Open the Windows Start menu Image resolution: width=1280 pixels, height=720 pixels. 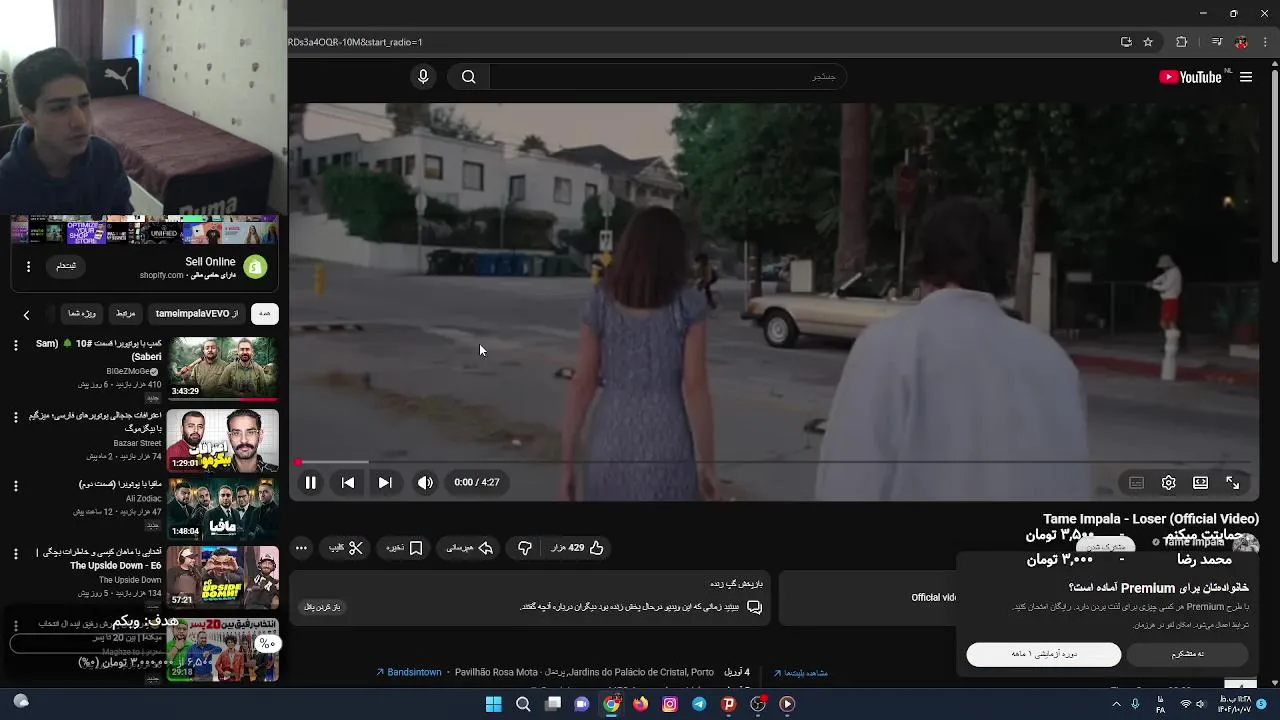click(x=493, y=704)
